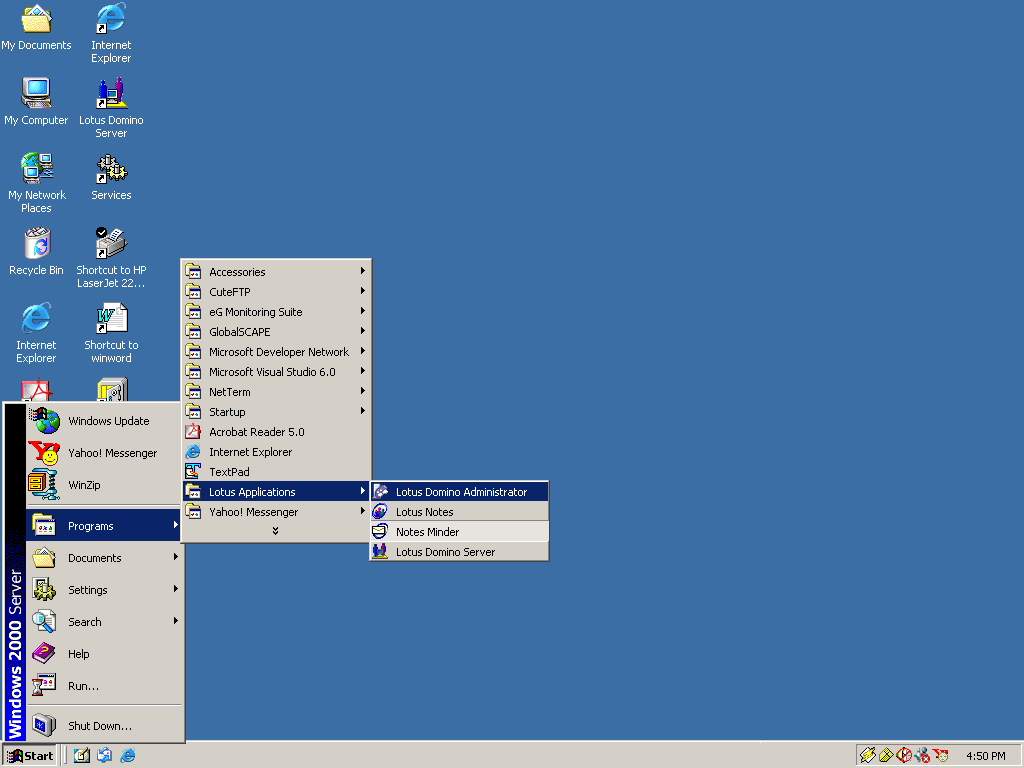Click the Lotus Domino Server desktop shortcut

(x=111, y=108)
